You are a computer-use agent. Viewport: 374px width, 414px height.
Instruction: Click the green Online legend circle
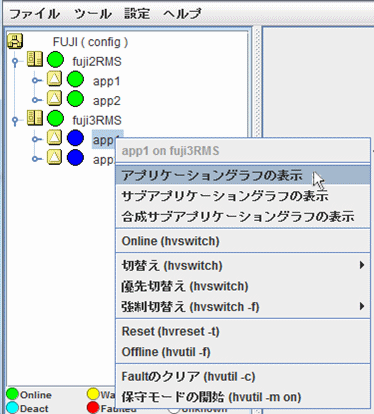(x=12, y=394)
